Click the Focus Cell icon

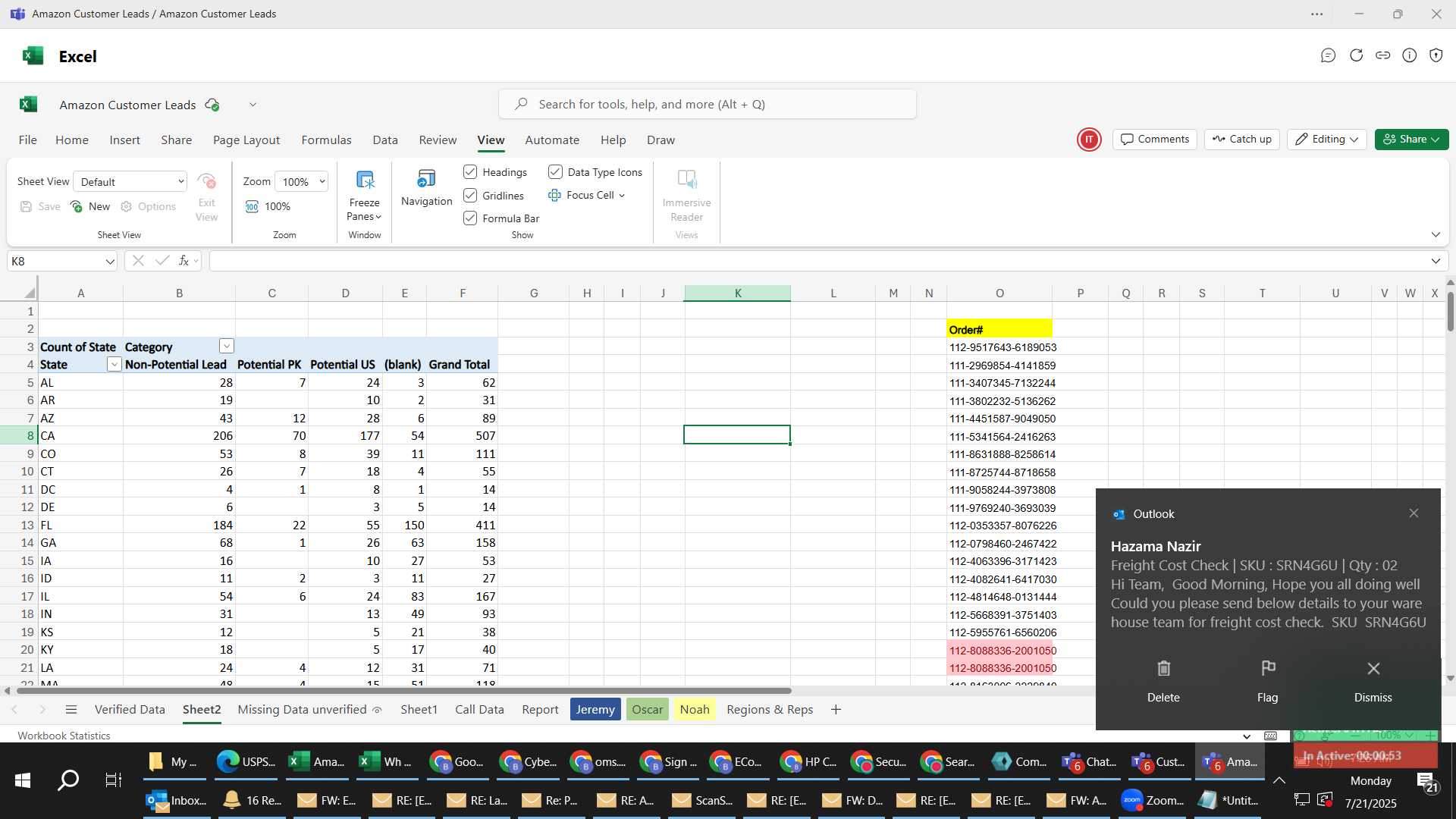[555, 196]
